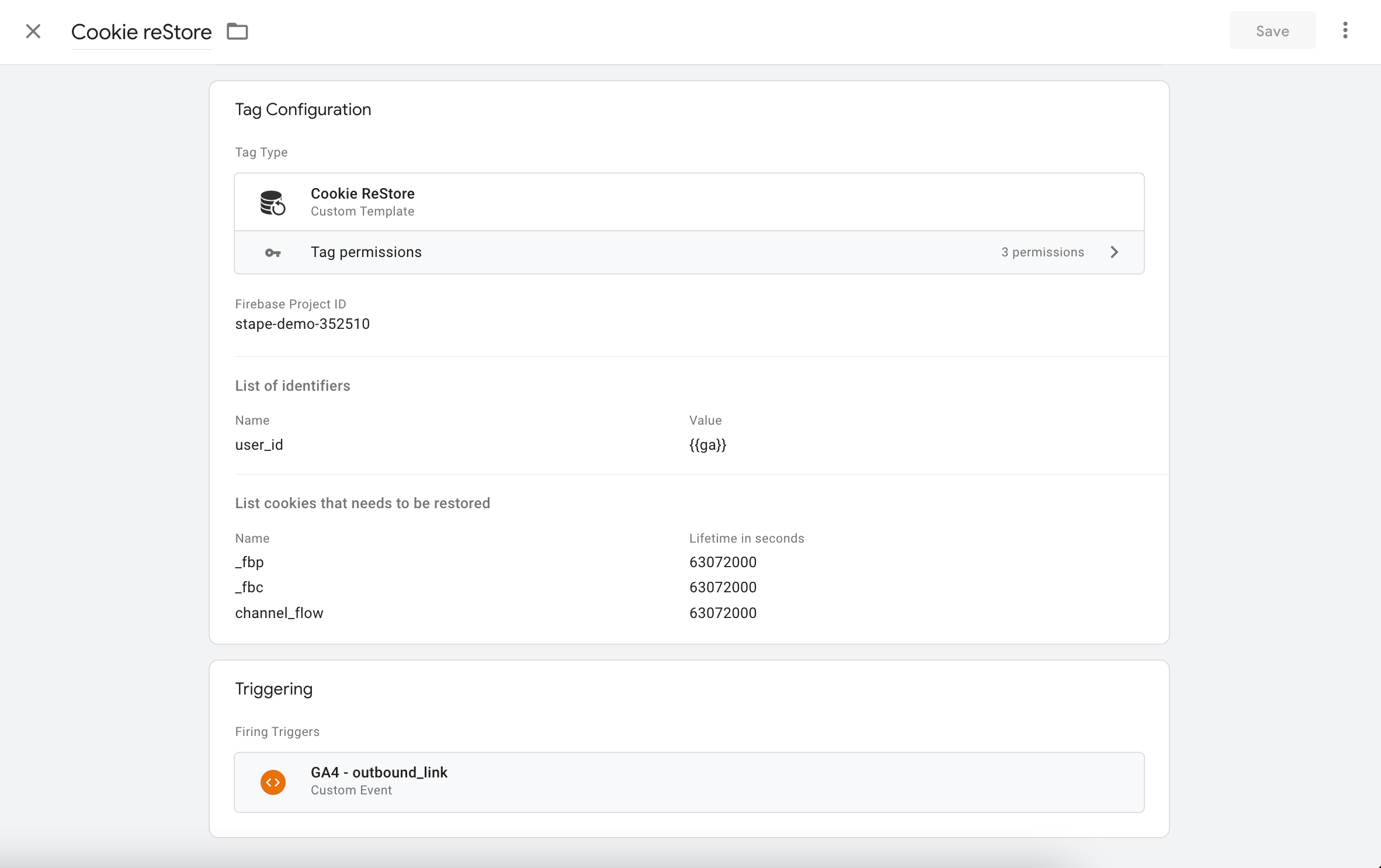Expand Tag permissions with chevron arrow
The image size is (1381, 868).
1114,252
